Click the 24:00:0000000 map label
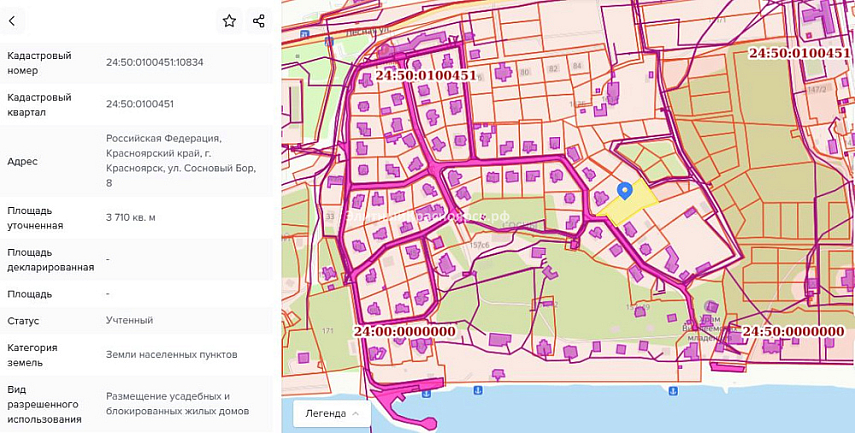This screenshot has width=855, height=433. [404, 331]
